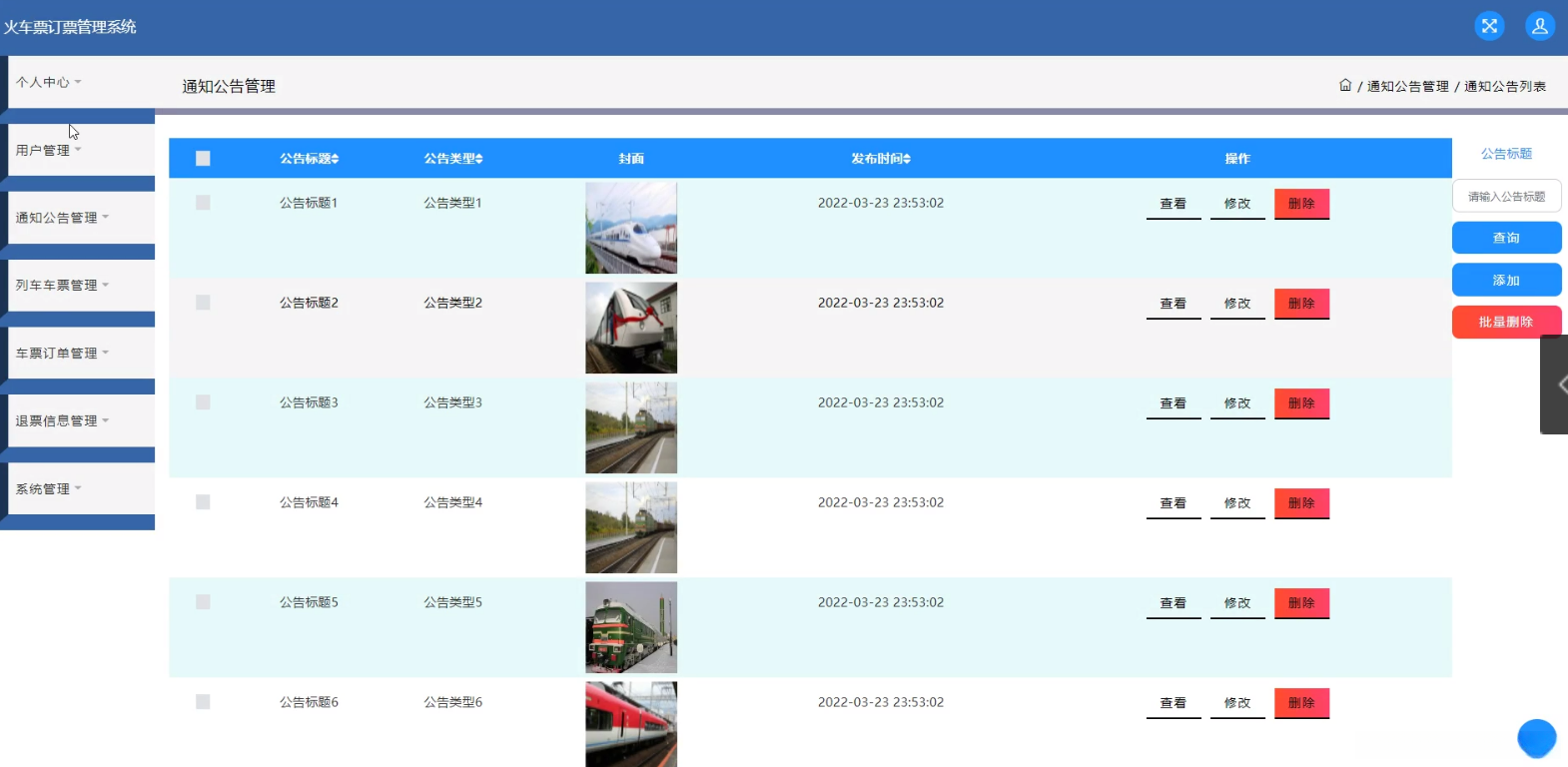Click publish time of 公告标题3
Image resolution: width=1568 pixels, height=767 pixels.
coord(881,402)
